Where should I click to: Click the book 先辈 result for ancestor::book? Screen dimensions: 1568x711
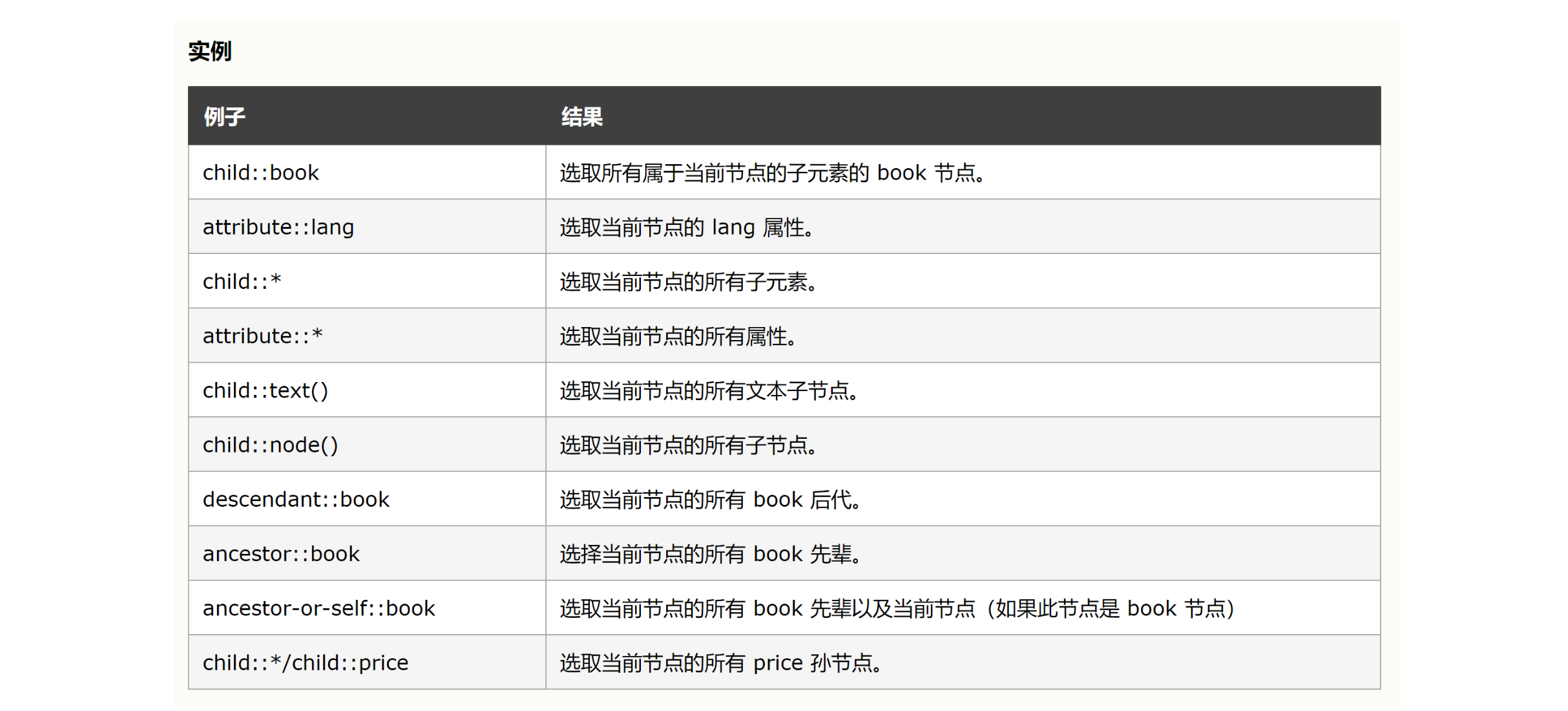click(711, 554)
